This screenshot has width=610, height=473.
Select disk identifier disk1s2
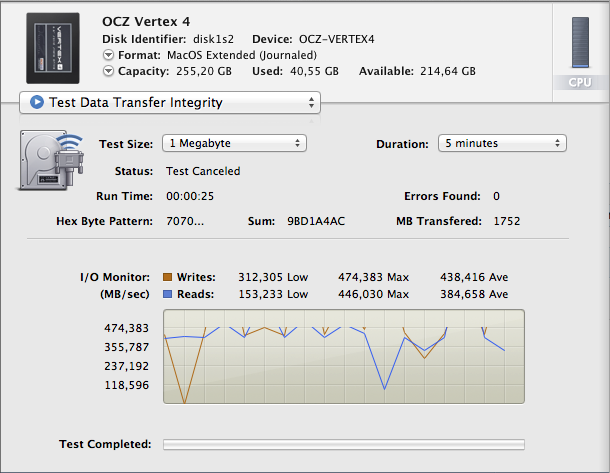[x=214, y=39]
